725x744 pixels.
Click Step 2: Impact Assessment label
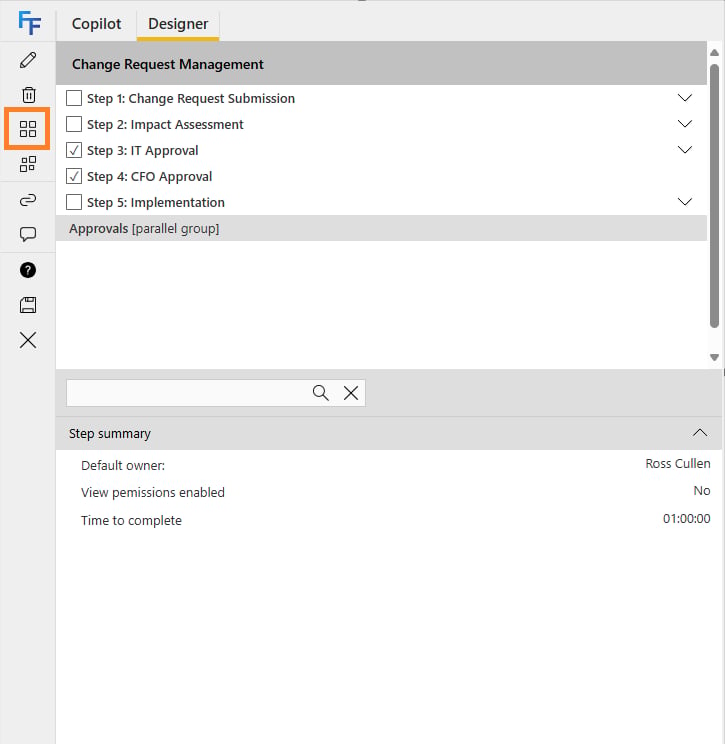coord(165,124)
